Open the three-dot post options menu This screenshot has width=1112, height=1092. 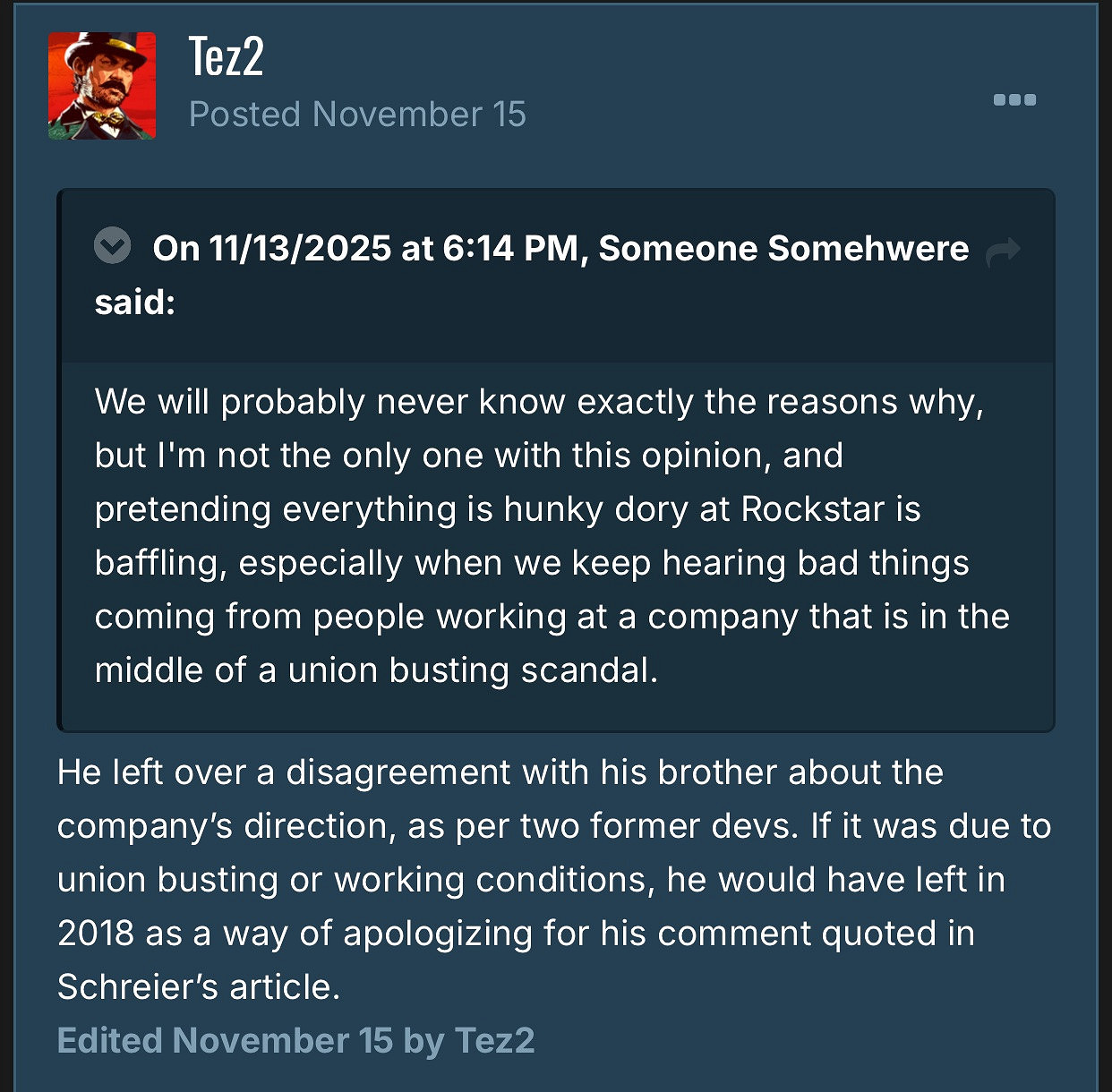tap(1014, 99)
